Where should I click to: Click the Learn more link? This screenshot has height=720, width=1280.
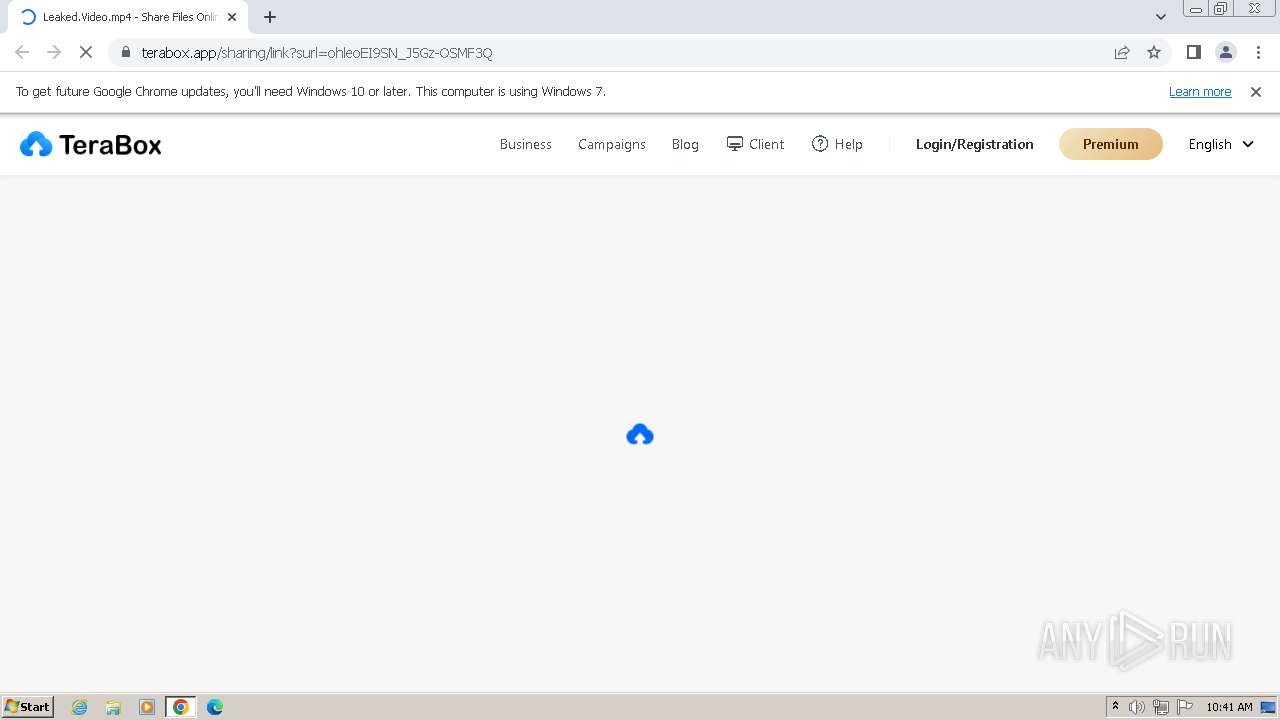click(x=1200, y=91)
